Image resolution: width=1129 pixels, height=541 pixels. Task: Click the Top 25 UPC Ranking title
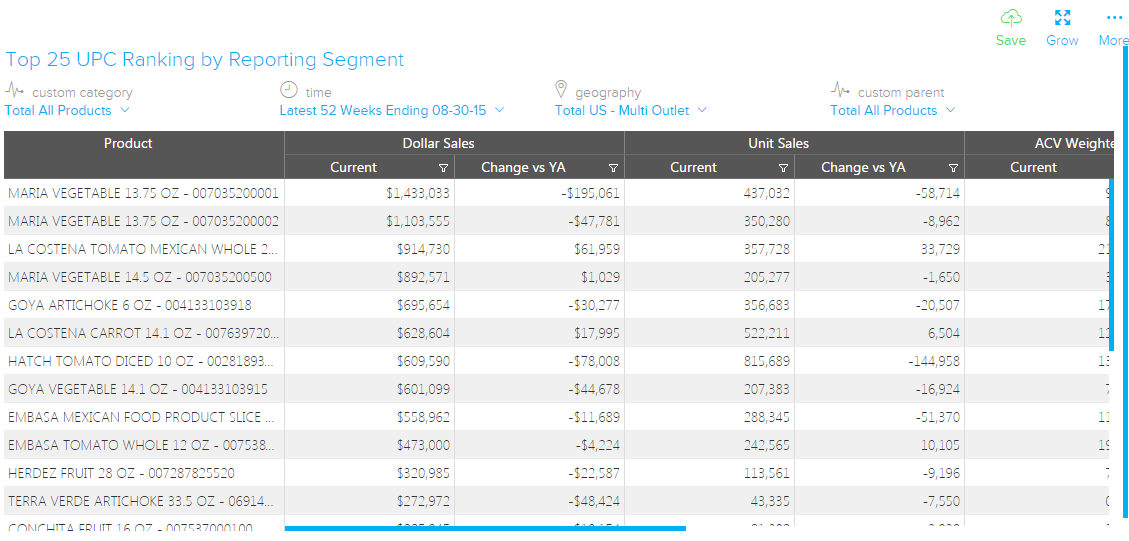point(204,60)
